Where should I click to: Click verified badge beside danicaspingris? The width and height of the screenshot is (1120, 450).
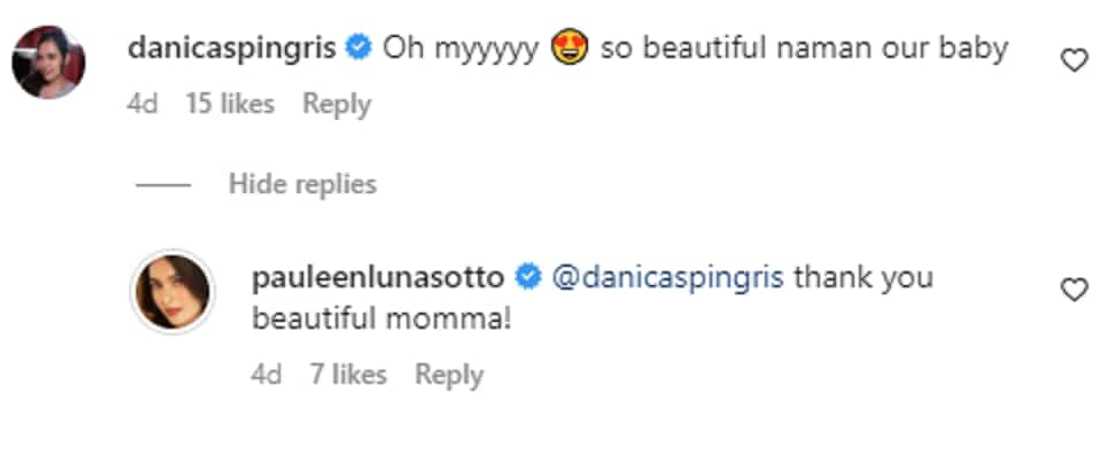tap(359, 48)
